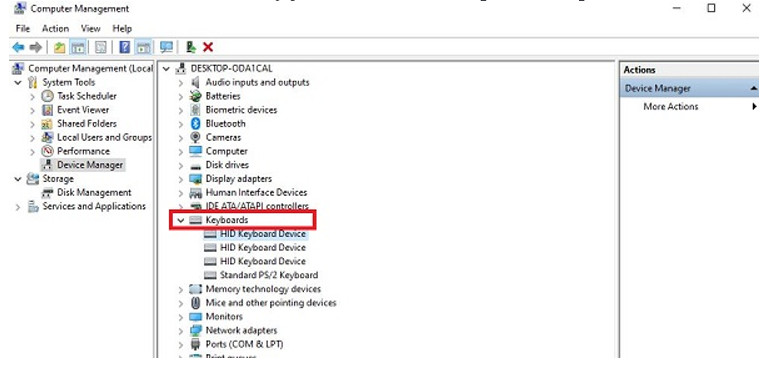This screenshot has height=375, width=767.
Task: Click the Back arrow in the toolbar
Action: tap(18, 47)
